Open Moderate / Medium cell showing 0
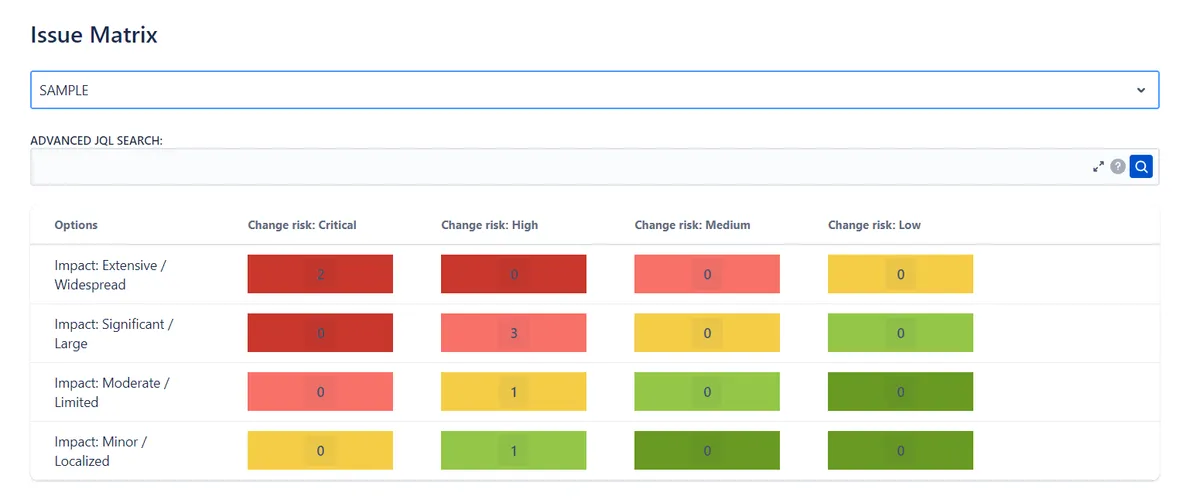The width and height of the screenshot is (1200, 503). tap(707, 392)
